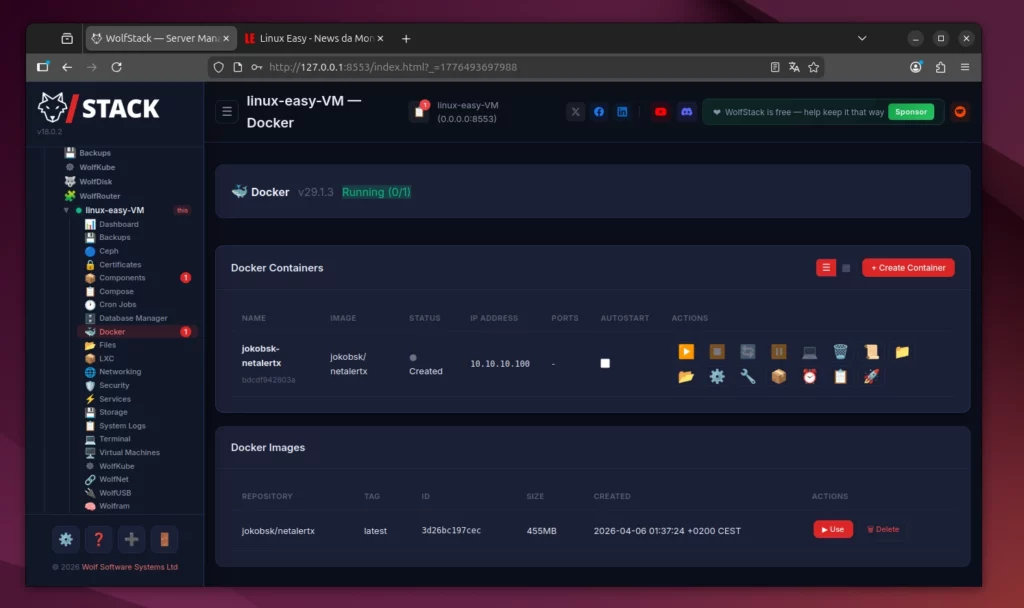This screenshot has height=608, width=1024.
Task: Pause the jokobsk-netalertx container
Action: 779,352
